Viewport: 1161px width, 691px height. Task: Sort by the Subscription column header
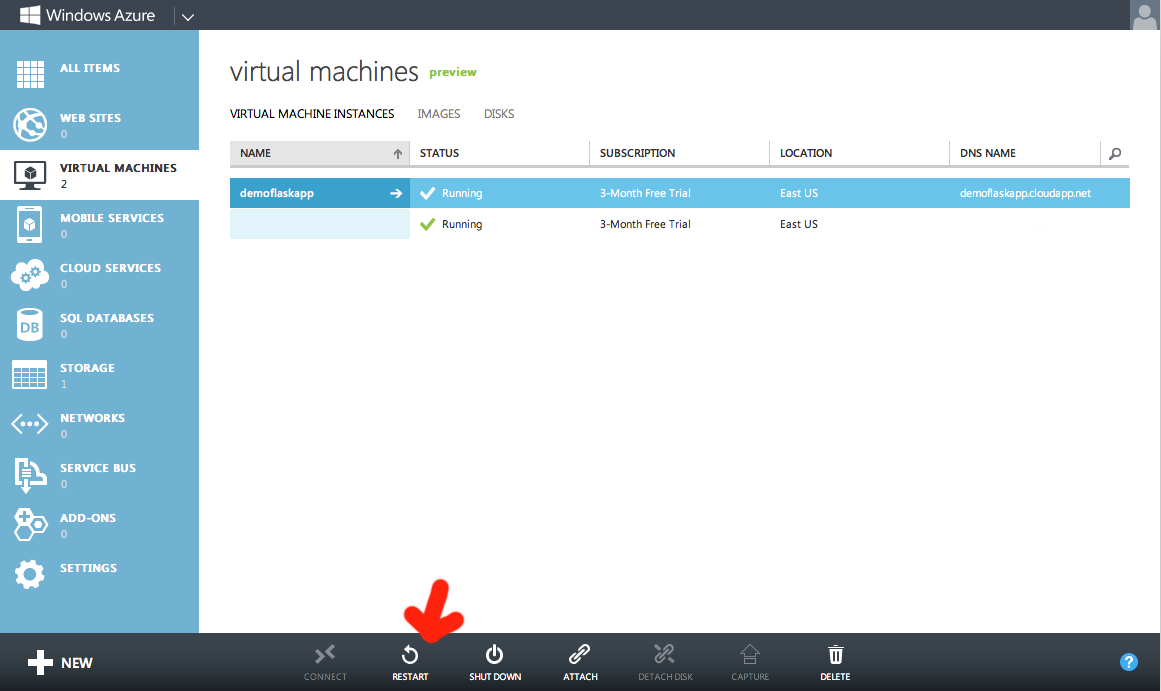click(x=680, y=153)
